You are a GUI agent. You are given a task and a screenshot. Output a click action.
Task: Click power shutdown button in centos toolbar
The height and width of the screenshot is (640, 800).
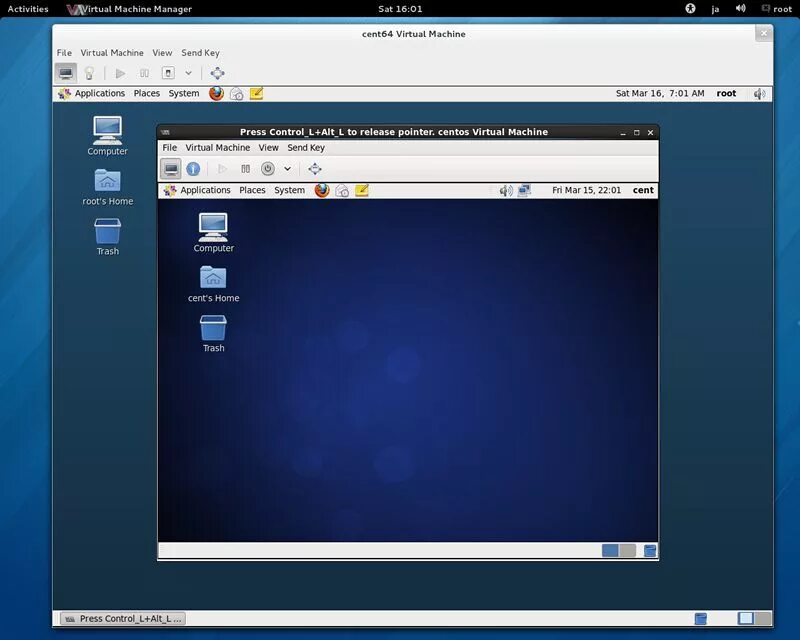point(267,168)
